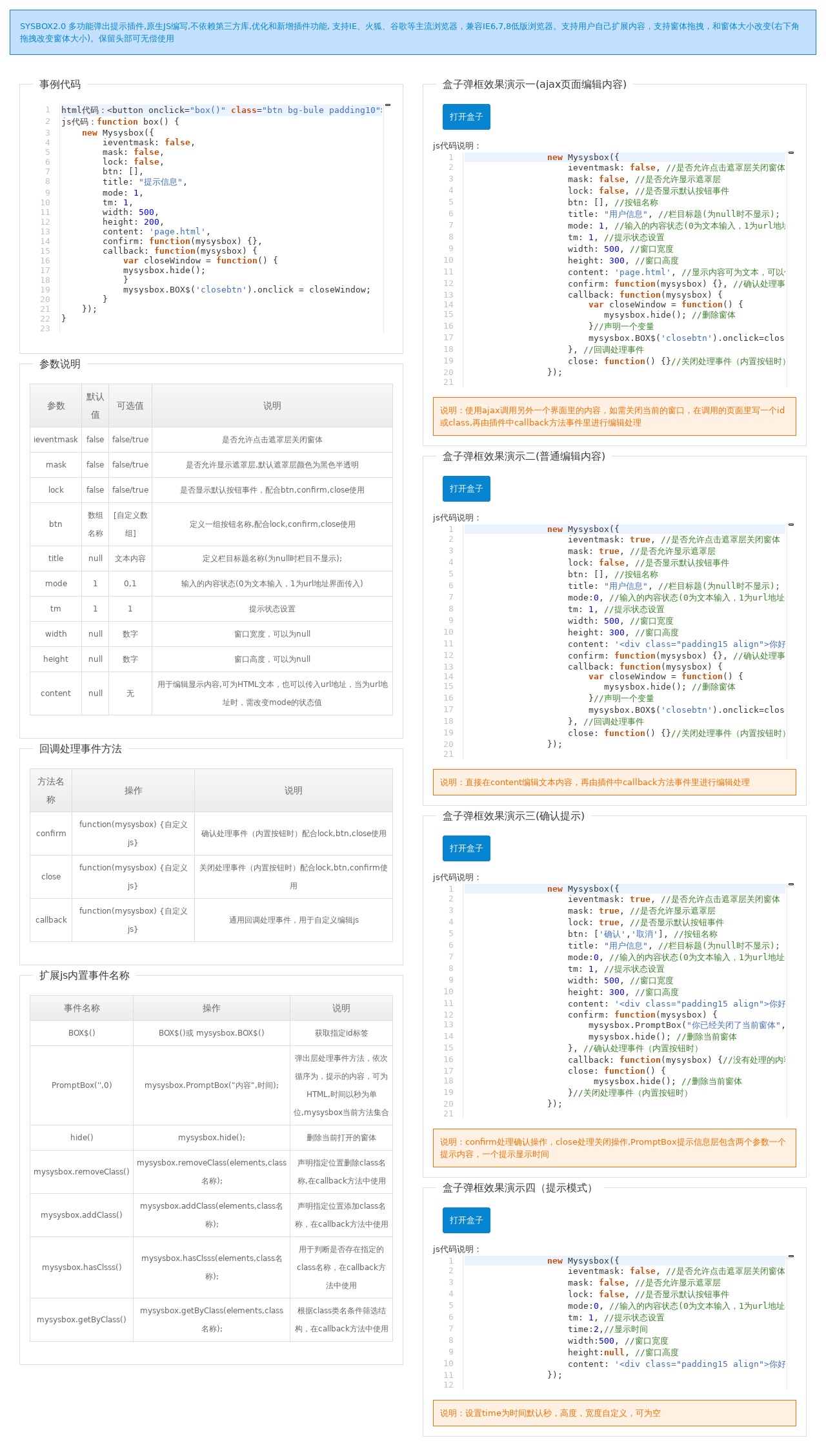Viewport: 826px width, 1456px height.
Task: Select the tm parameter cell
Action: [55, 609]
